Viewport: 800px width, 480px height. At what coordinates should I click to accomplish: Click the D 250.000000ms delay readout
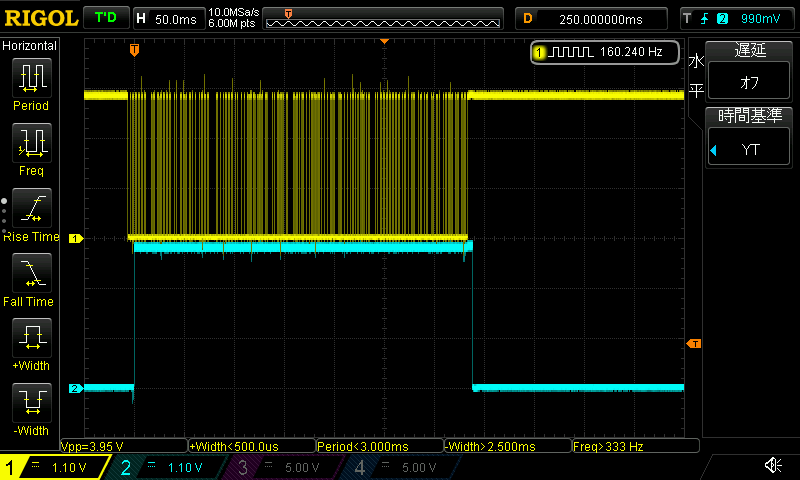click(591, 19)
